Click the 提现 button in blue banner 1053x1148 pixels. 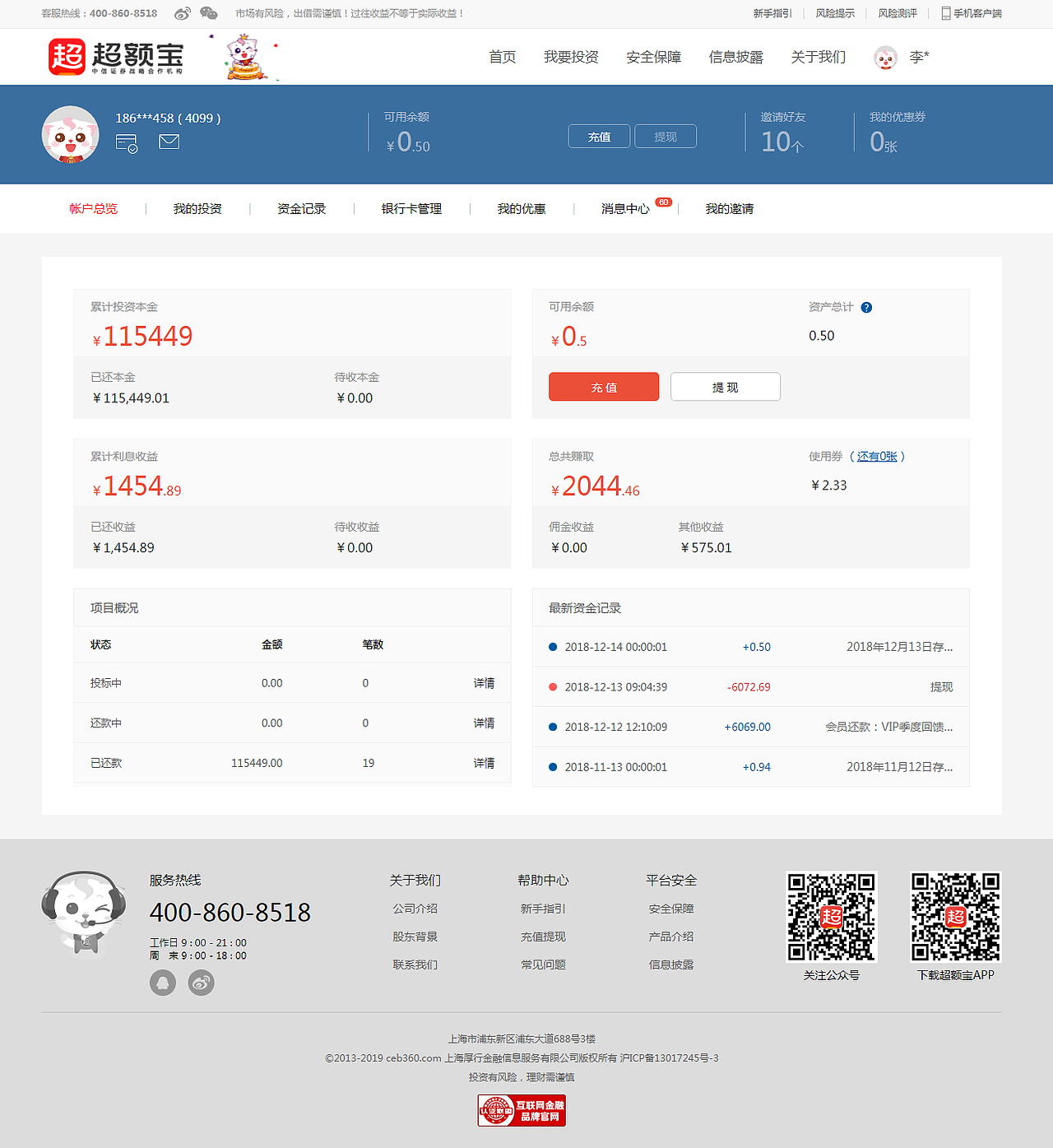[666, 137]
